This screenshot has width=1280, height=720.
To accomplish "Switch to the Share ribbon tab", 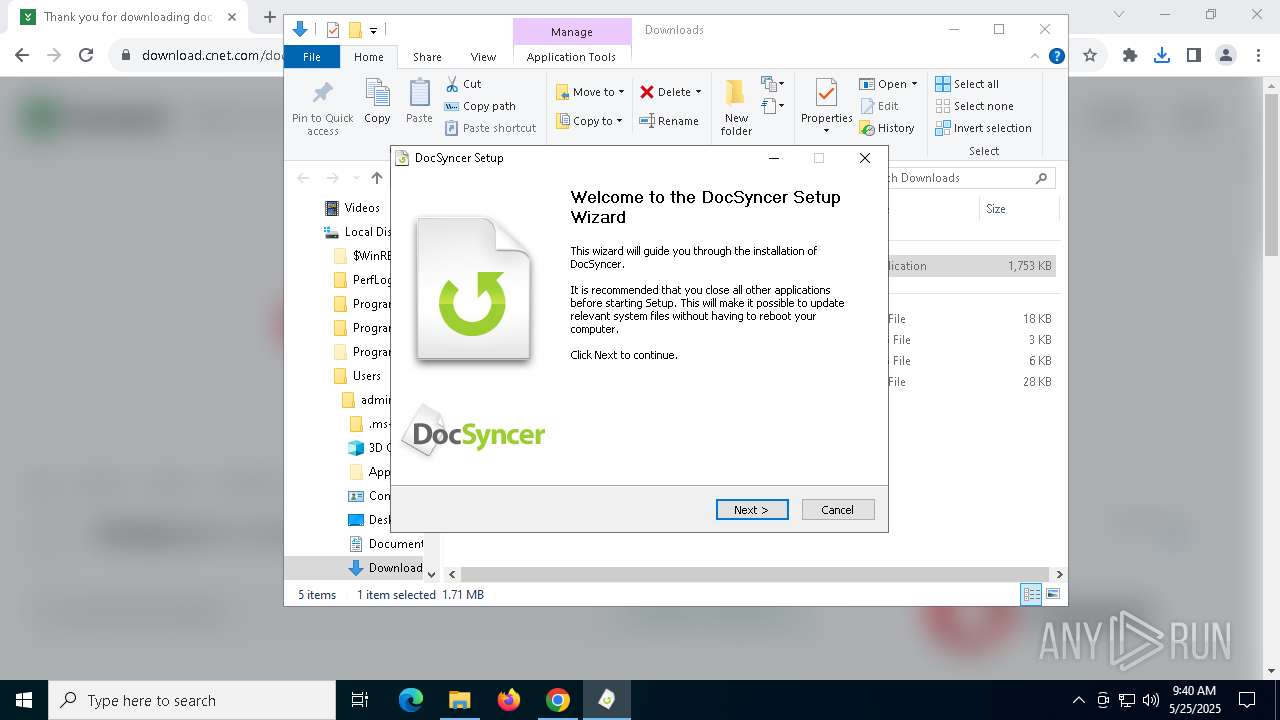I will [x=427, y=57].
